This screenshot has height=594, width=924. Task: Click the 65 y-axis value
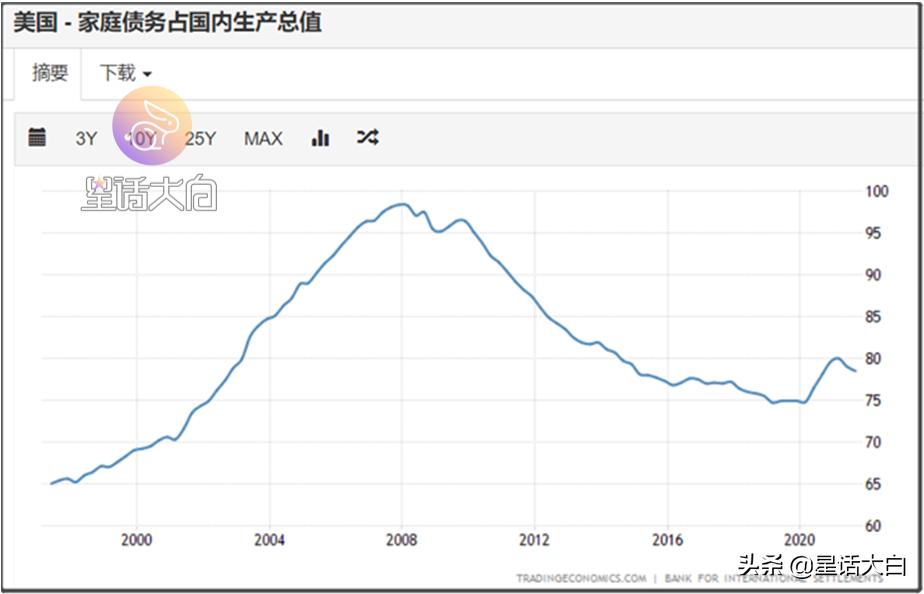click(873, 484)
